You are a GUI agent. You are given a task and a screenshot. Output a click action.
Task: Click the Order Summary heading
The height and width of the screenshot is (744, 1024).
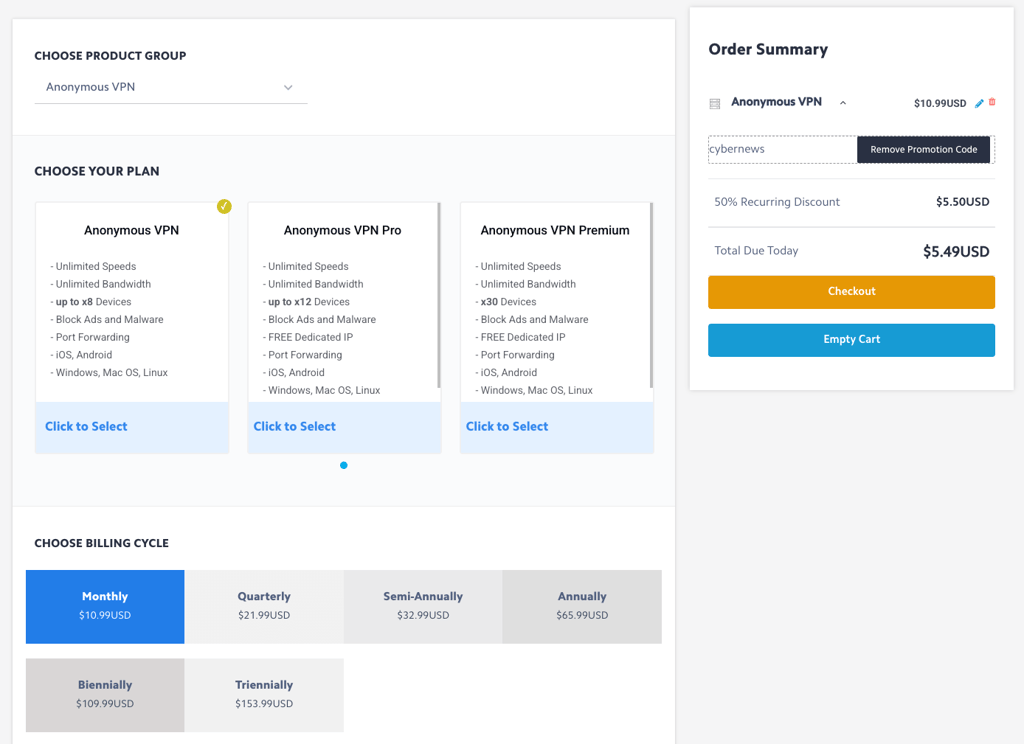click(768, 50)
